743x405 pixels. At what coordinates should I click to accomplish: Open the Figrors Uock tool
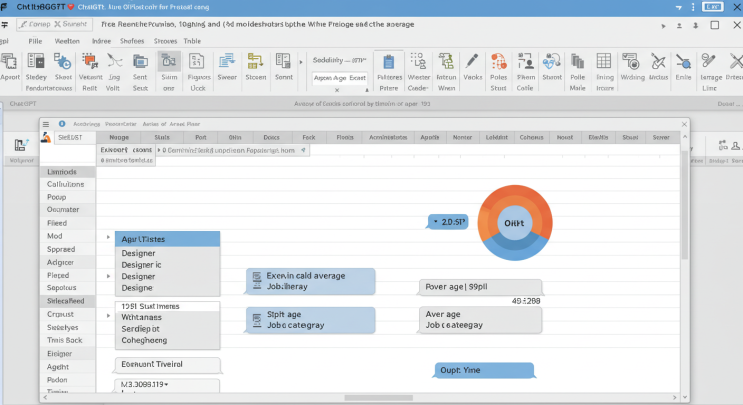pos(197,62)
